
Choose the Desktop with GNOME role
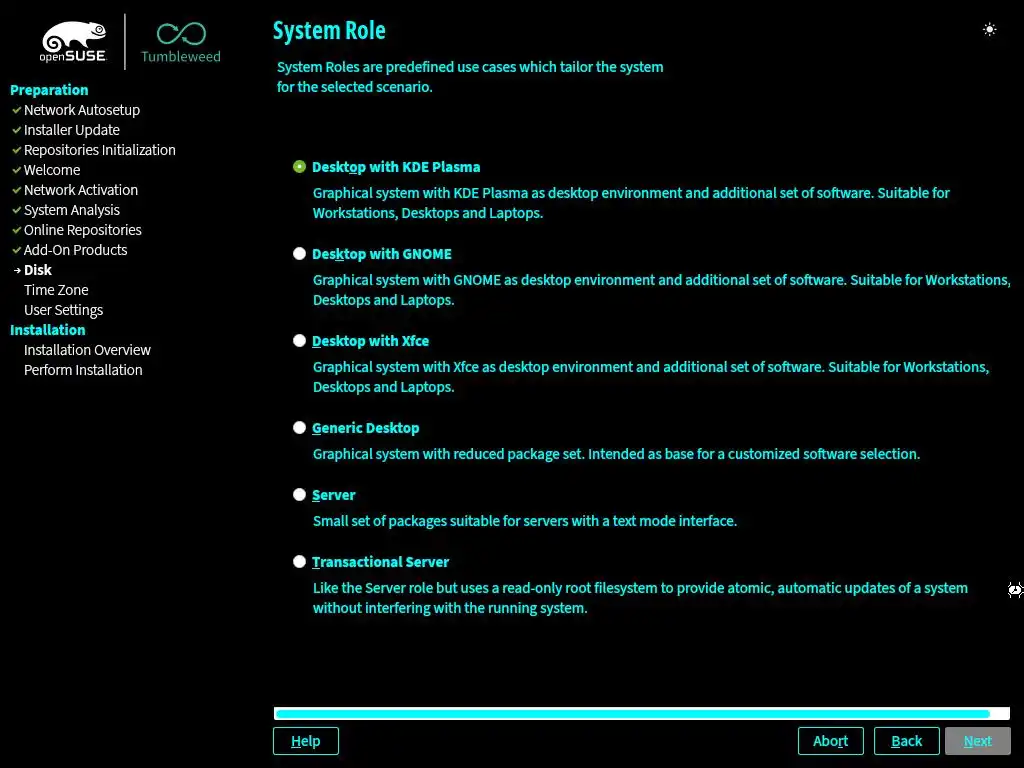[299, 253]
